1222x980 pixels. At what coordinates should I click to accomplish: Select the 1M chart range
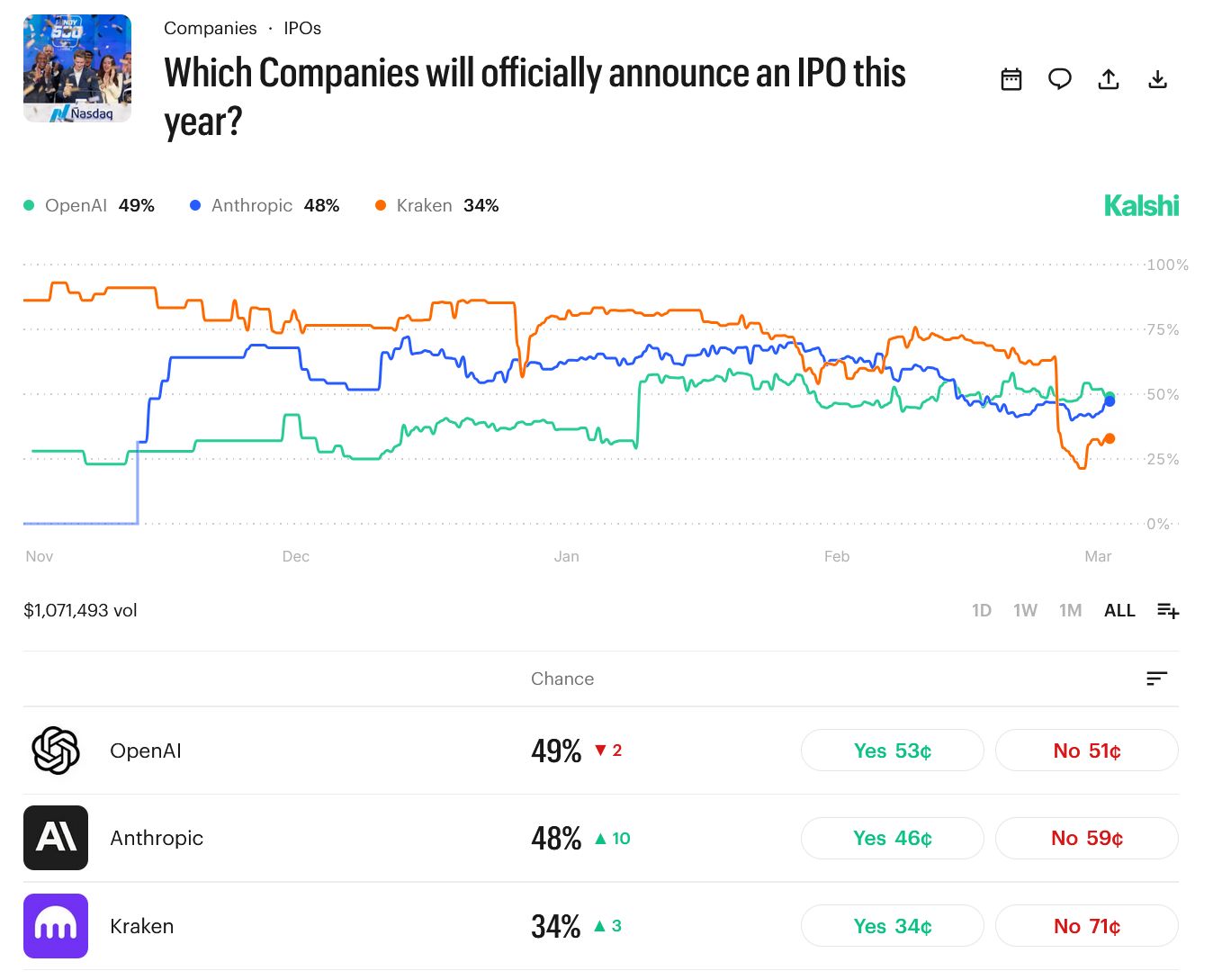[x=1070, y=611]
